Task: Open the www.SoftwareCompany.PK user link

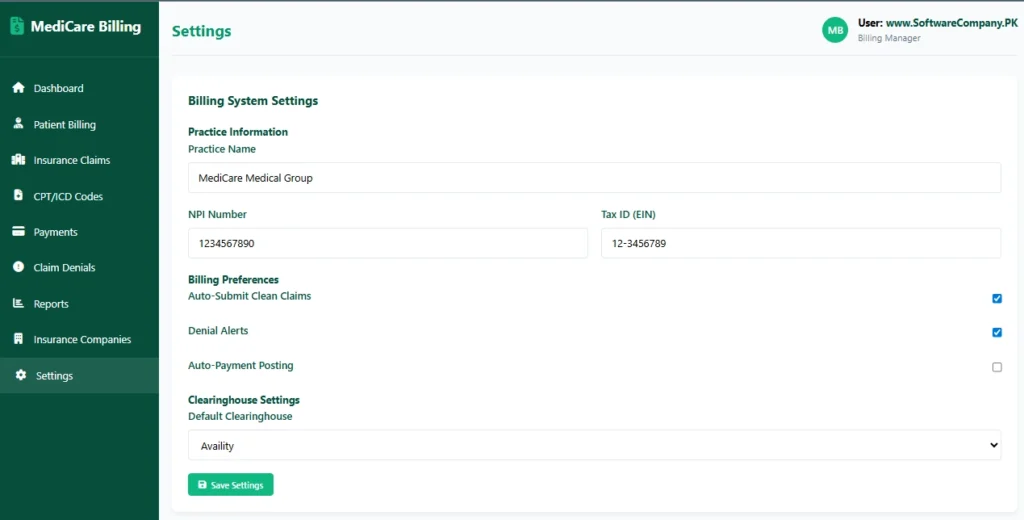Action: point(951,23)
